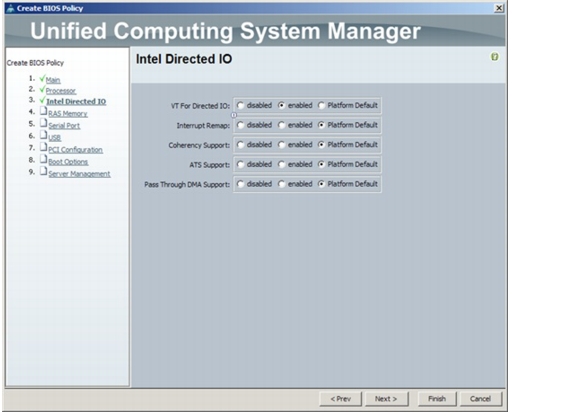The width and height of the screenshot is (572, 416).
Task: Set Pass Through DMA Support to disabled
Action: [240, 184]
